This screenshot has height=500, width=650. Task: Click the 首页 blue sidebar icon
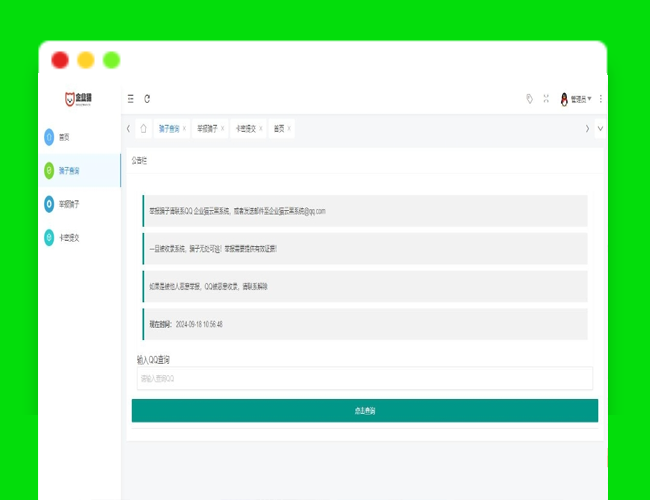49,137
